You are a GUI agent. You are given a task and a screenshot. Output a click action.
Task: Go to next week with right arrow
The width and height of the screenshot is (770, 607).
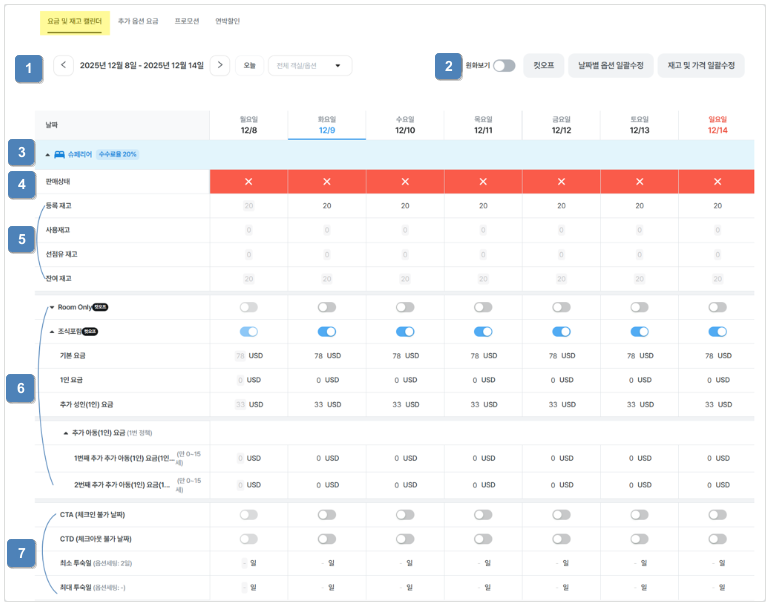click(220, 66)
